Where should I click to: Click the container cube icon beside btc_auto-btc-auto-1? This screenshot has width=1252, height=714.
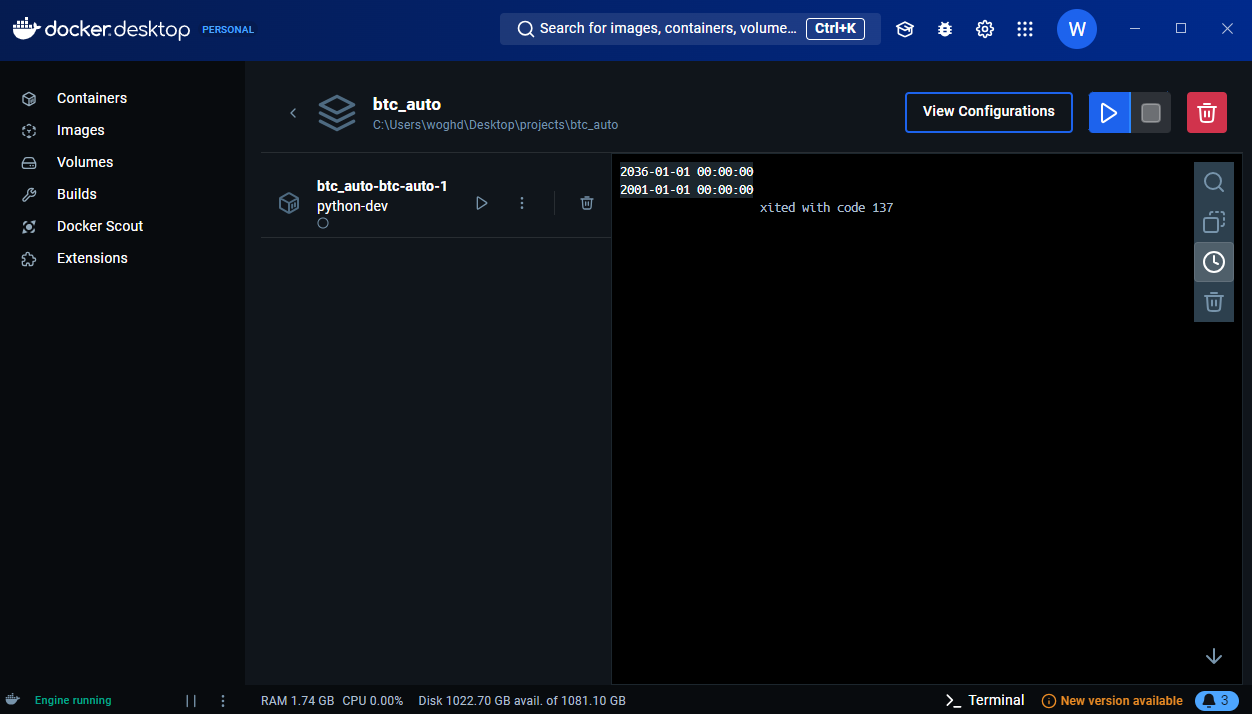click(x=289, y=203)
